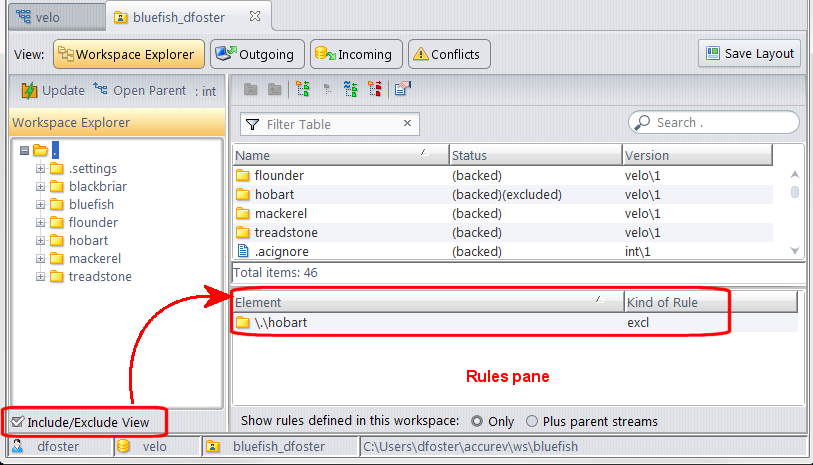Select the bluefish tree item
The width and height of the screenshot is (813, 465).
click(91, 204)
